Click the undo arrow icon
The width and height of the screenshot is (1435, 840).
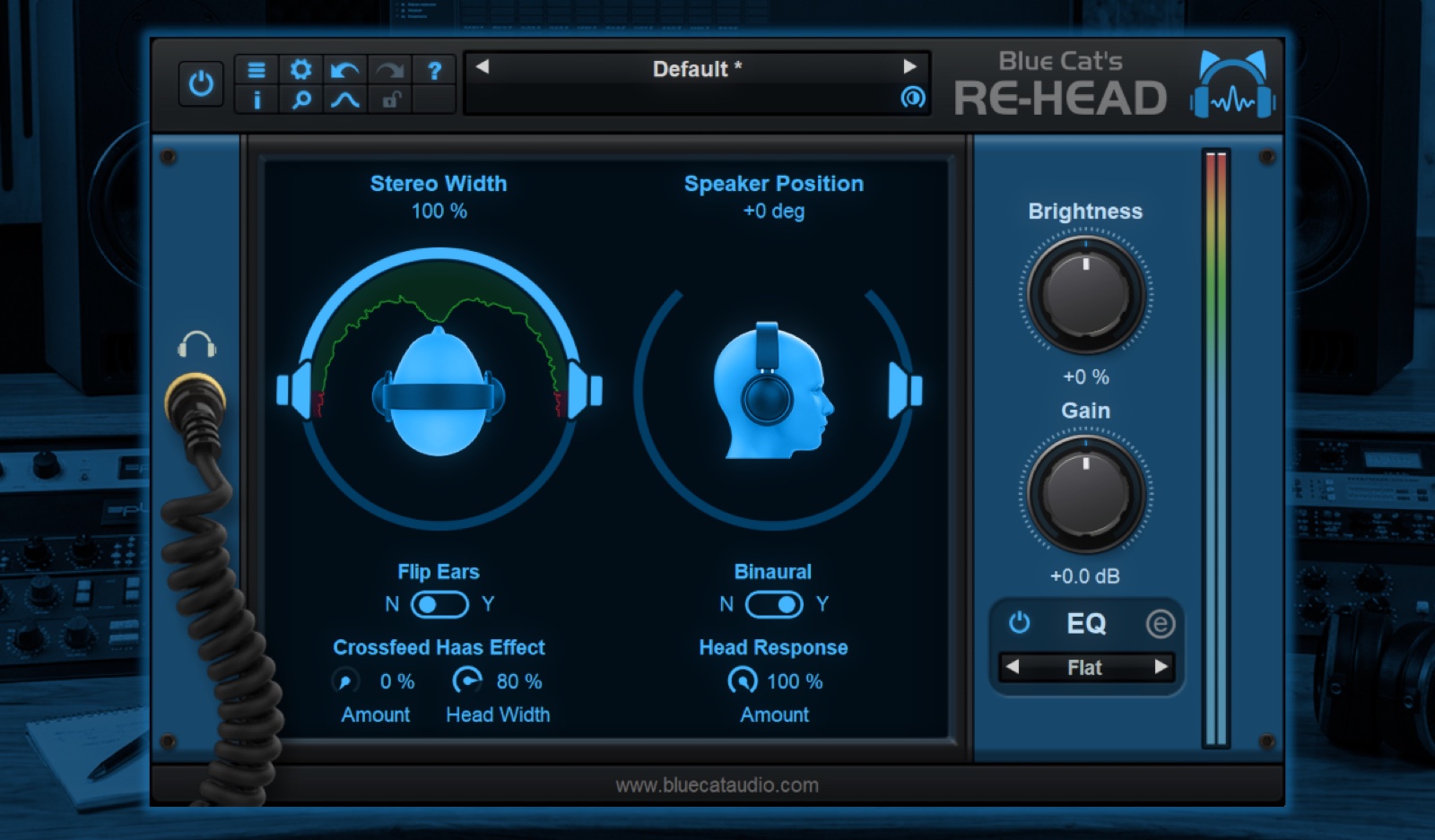tap(344, 70)
